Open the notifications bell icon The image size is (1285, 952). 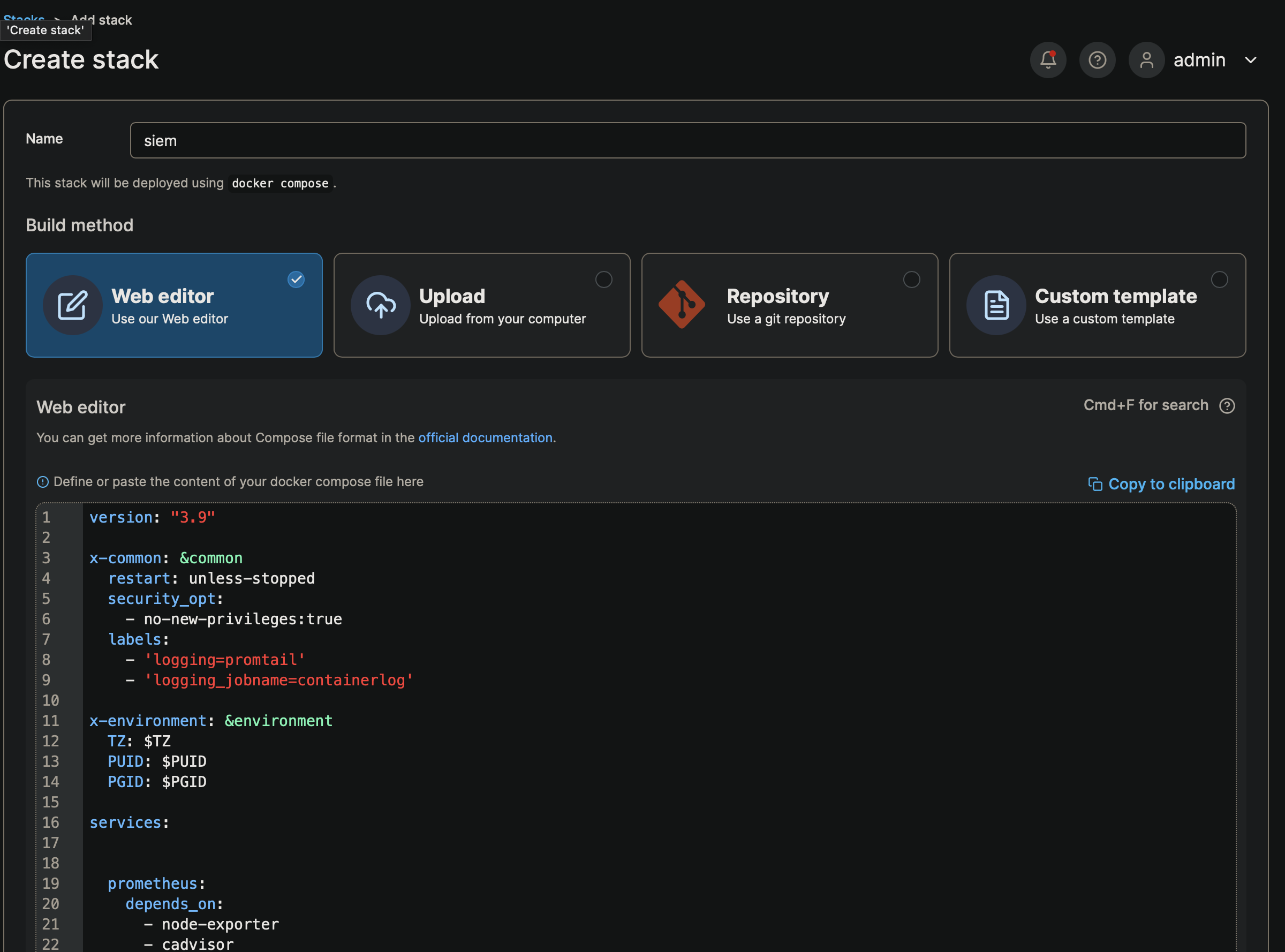coord(1048,60)
